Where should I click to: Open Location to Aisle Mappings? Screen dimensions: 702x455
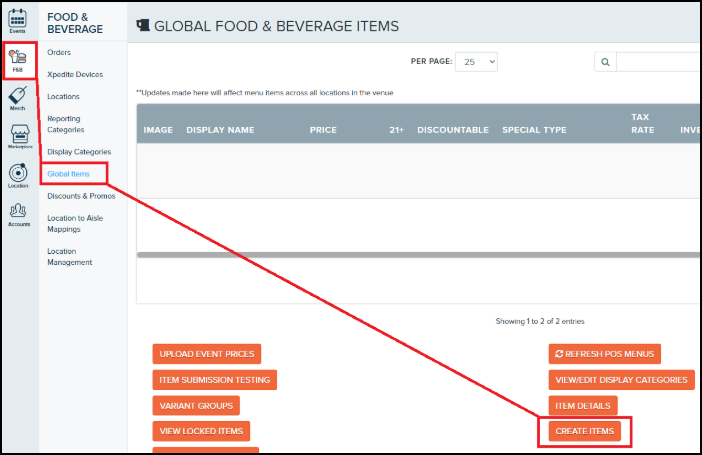tap(75, 223)
